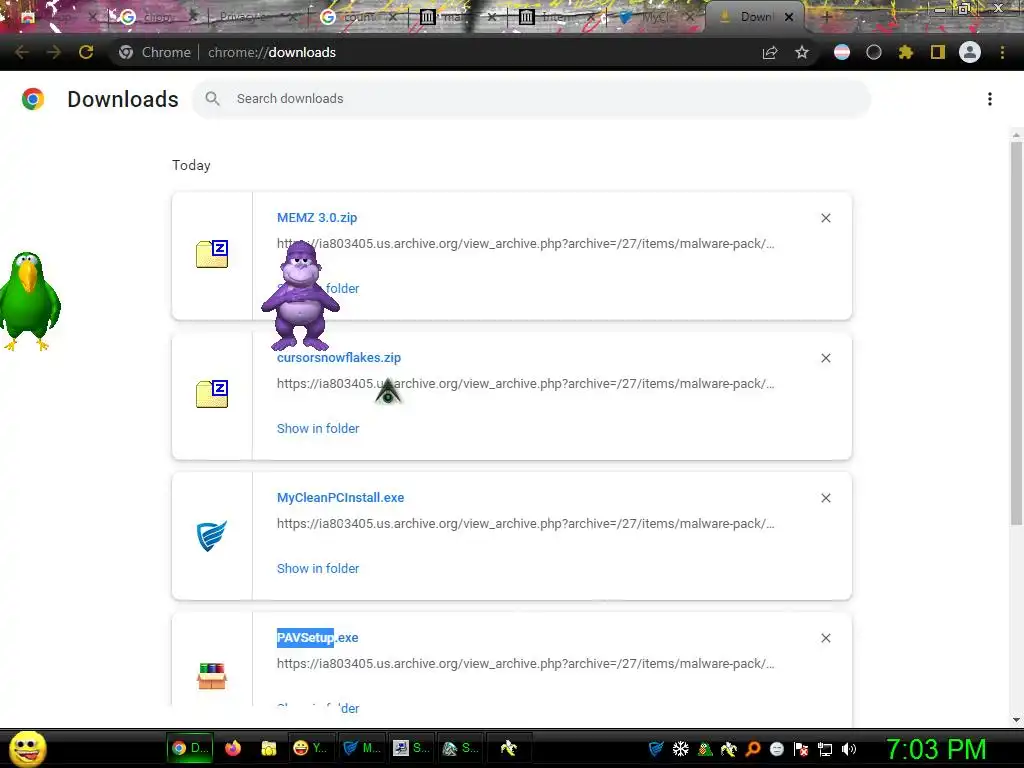Click the pink-blue striped extension icon
Screen dimensions: 1024x768
tap(842, 52)
